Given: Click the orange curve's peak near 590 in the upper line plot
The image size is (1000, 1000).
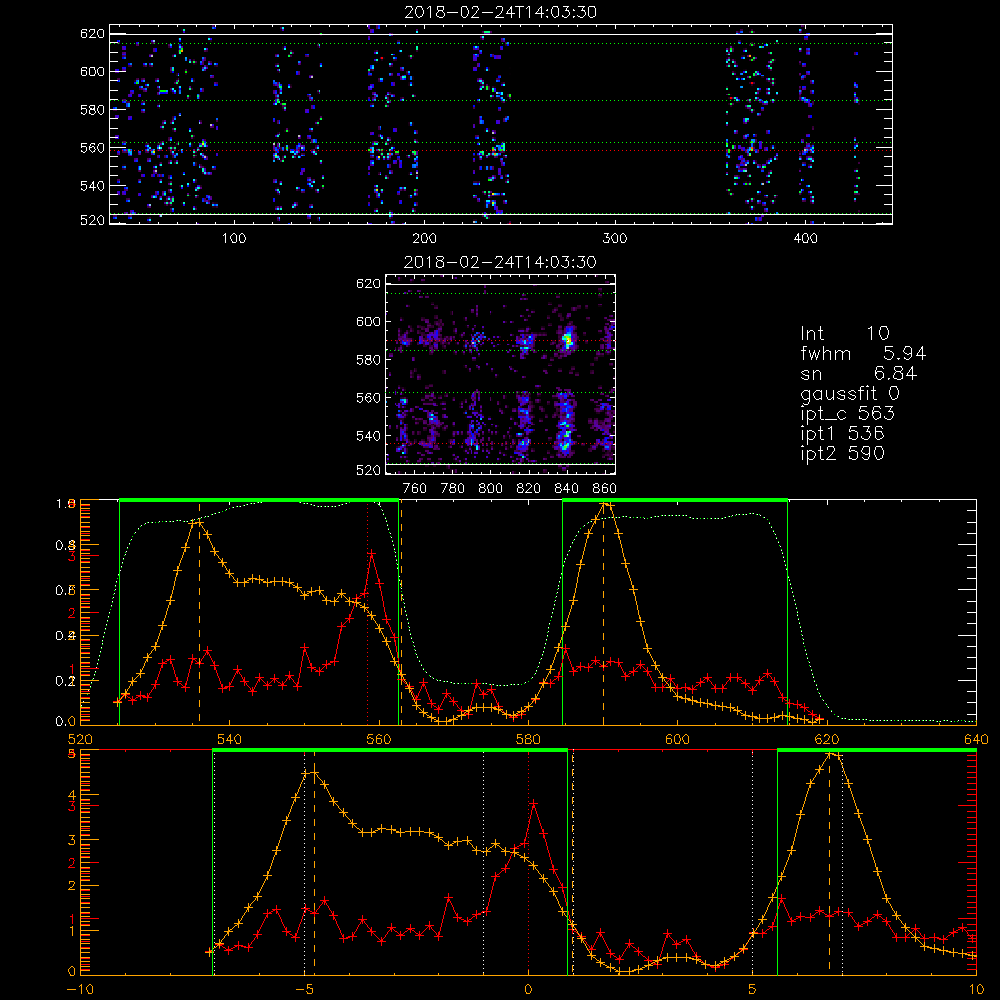Looking at the screenshot, I should click(605, 505).
